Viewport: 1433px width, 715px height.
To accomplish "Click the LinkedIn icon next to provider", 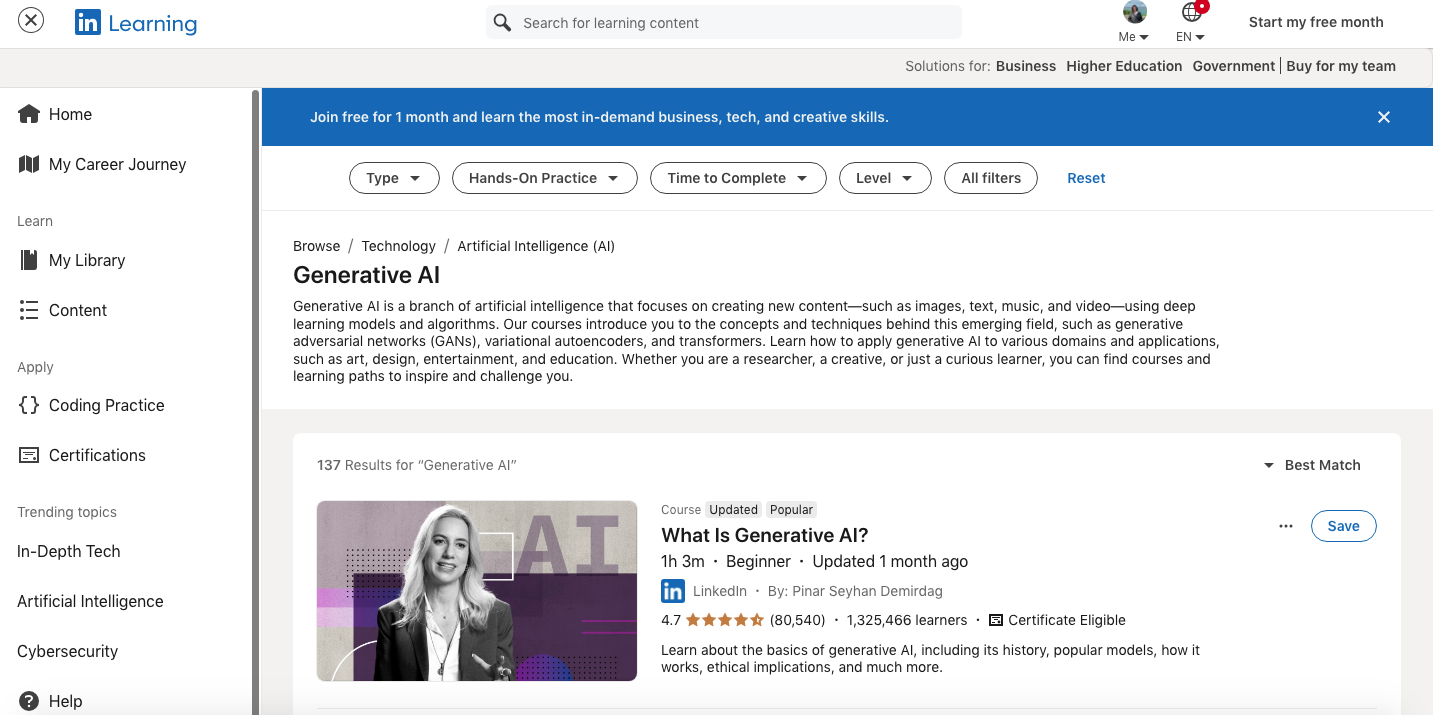I will [x=673, y=590].
